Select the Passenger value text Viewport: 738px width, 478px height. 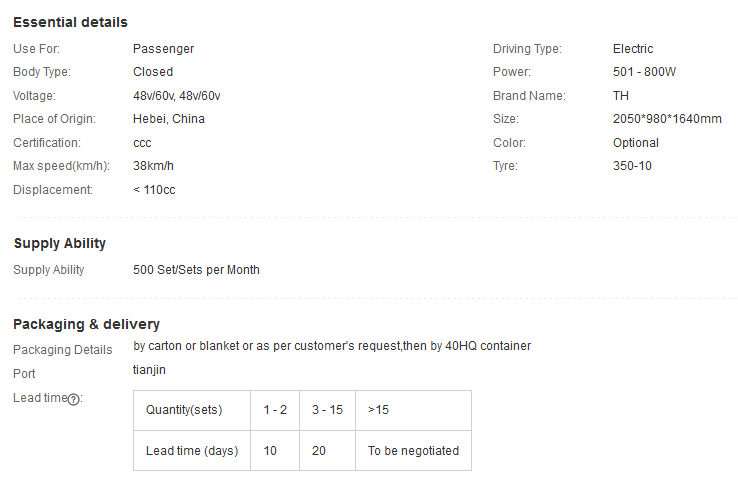click(x=163, y=48)
